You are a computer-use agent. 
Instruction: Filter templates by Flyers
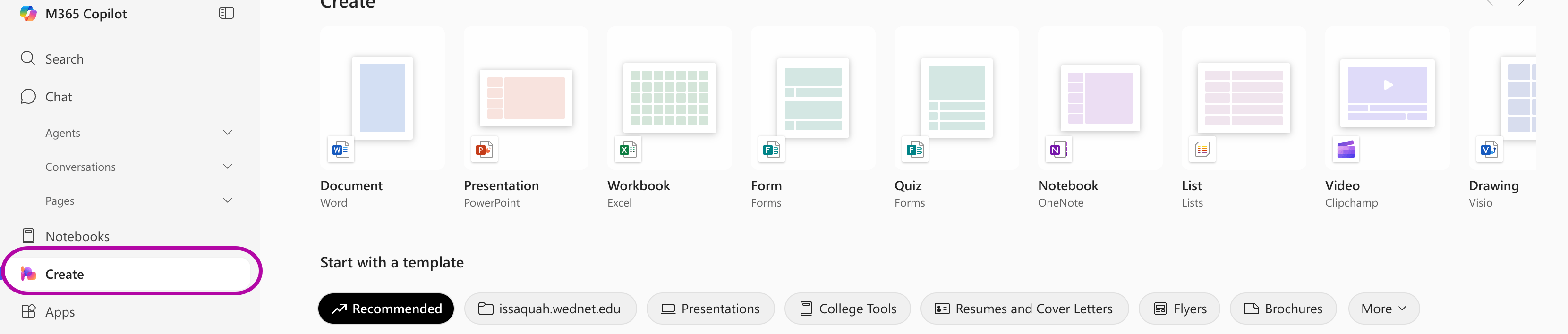point(1179,309)
